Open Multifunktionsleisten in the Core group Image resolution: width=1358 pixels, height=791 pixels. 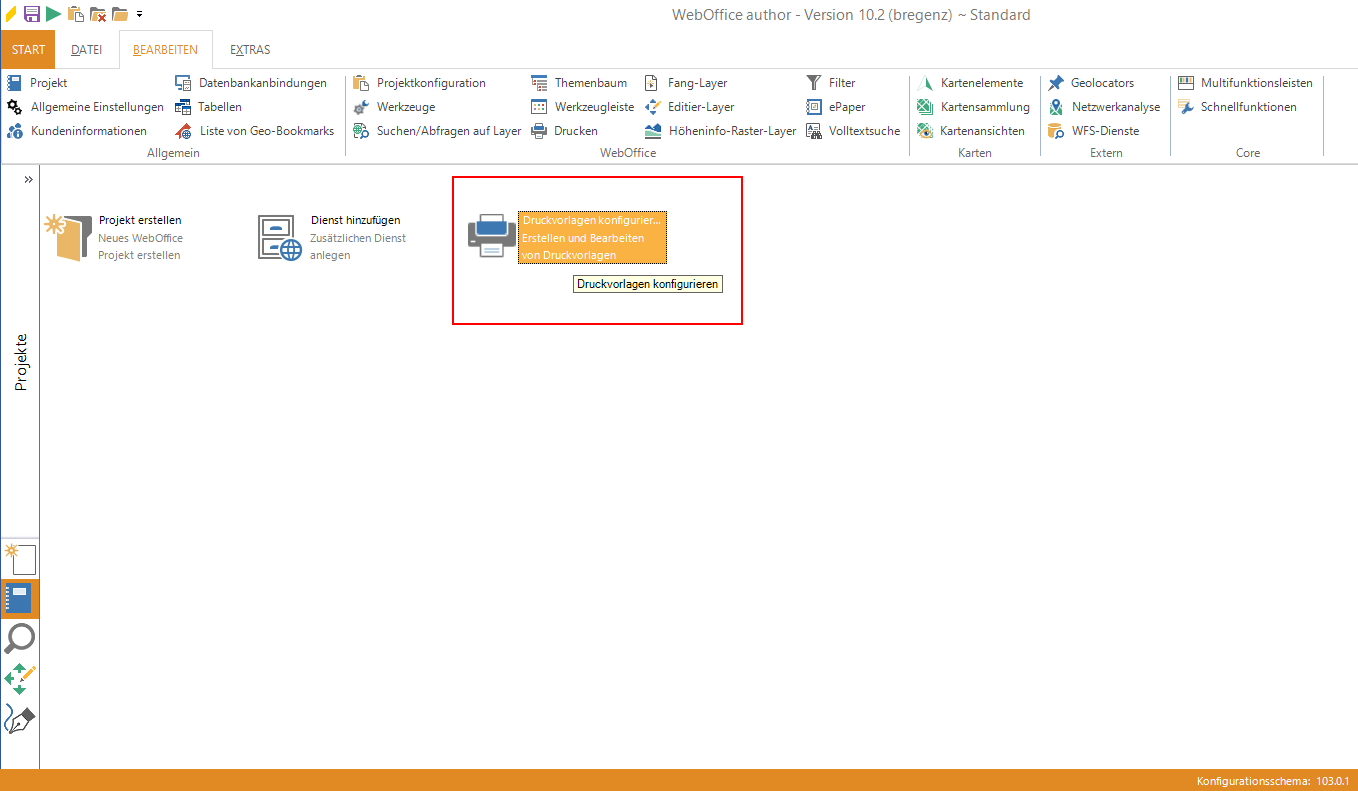[x=1245, y=83]
